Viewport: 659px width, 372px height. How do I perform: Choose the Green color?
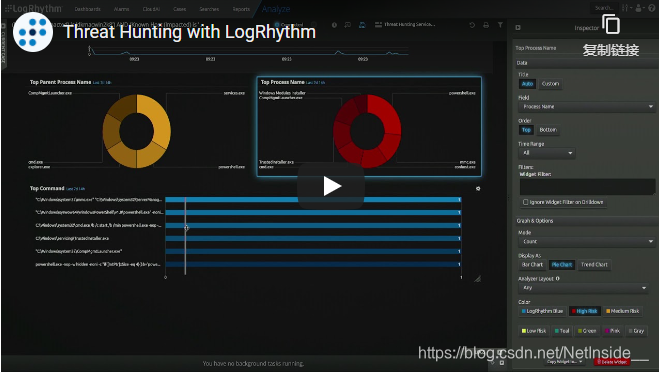[587, 331]
